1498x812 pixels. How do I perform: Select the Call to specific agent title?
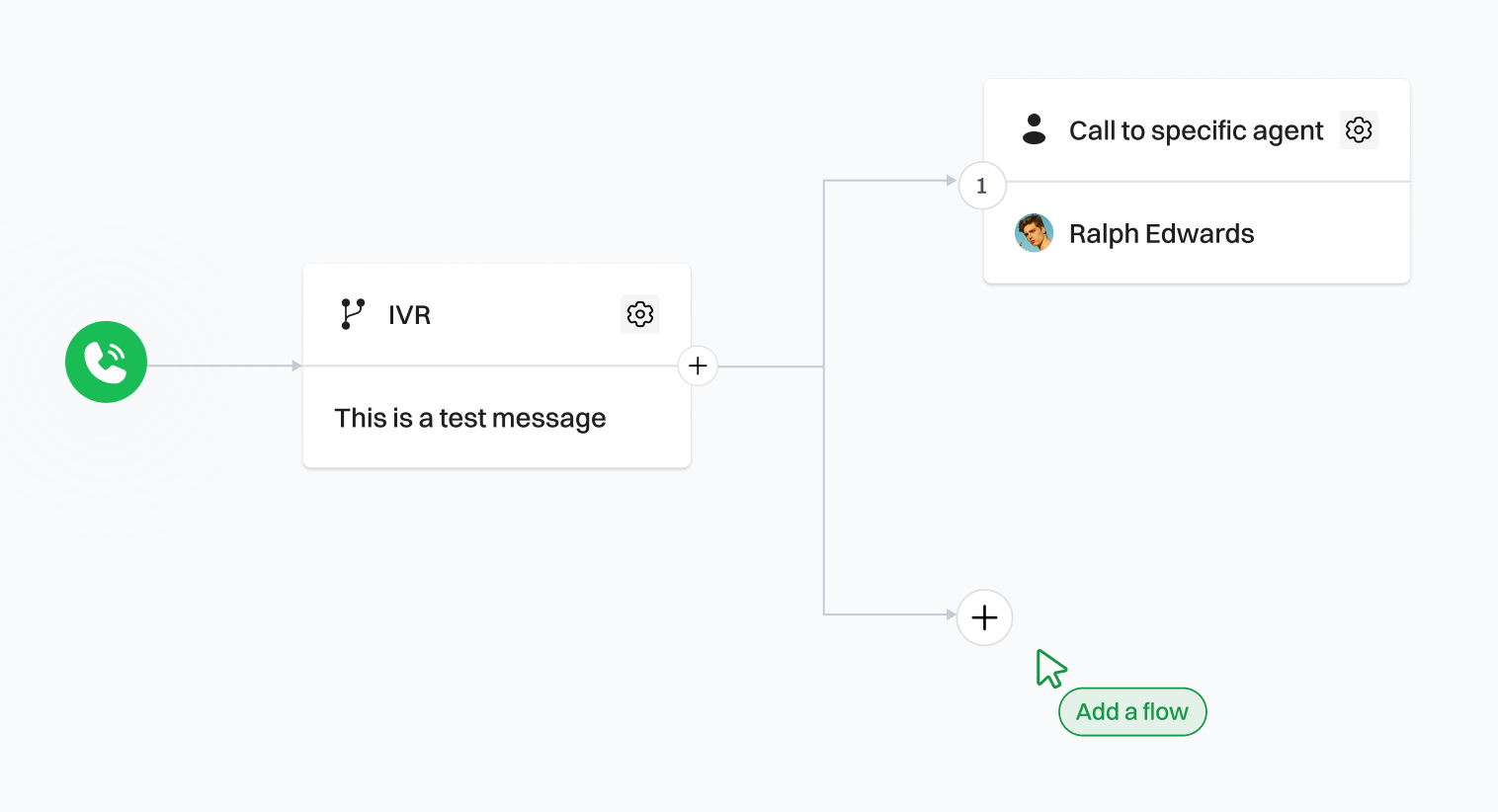[x=1196, y=130]
